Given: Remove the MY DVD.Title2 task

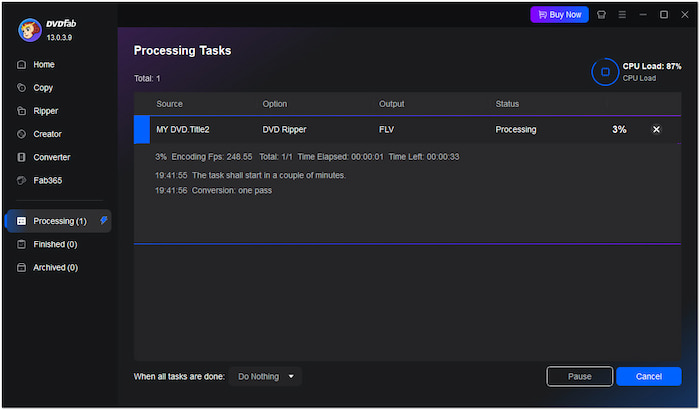Looking at the screenshot, I should (656, 130).
